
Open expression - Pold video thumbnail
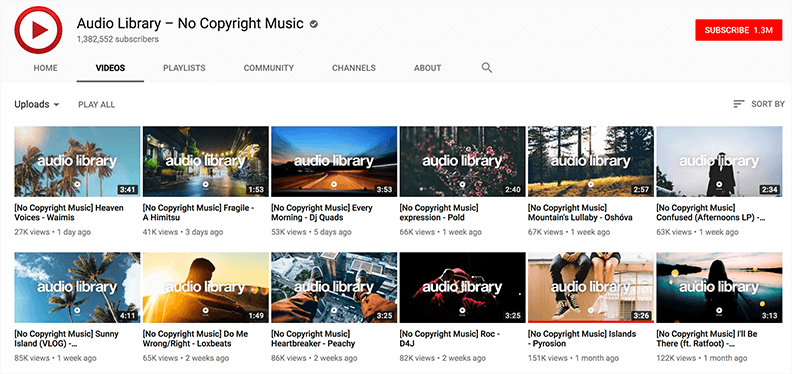[462, 161]
